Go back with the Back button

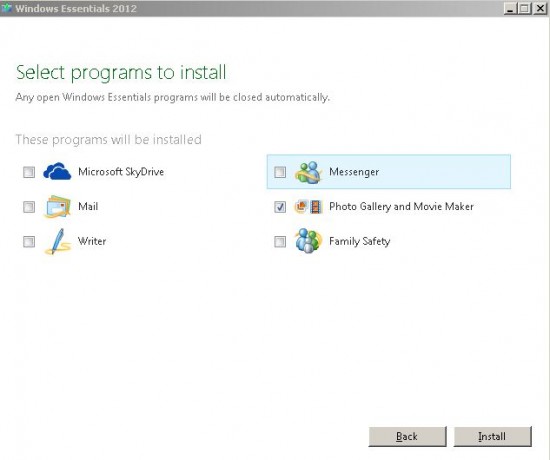[x=407, y=436]
